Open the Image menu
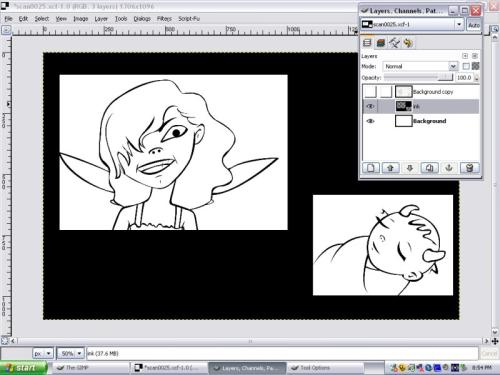The image size is (500, 375). (81, 19)
